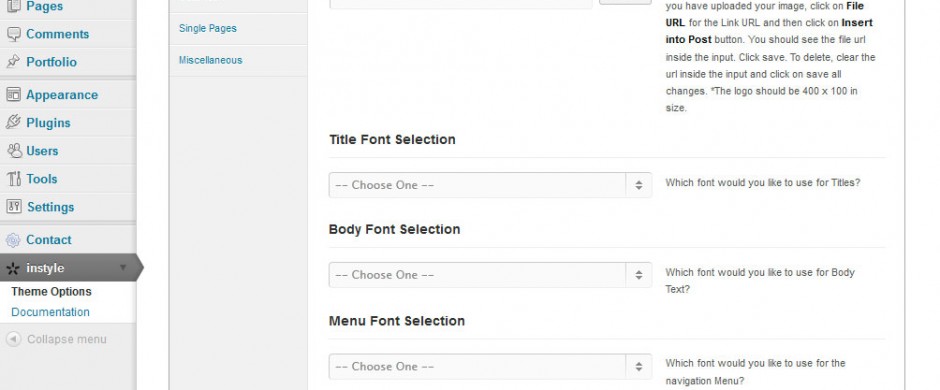The image size is (940, 390).
Task: Click the logo URL input field
Action: 460,3
